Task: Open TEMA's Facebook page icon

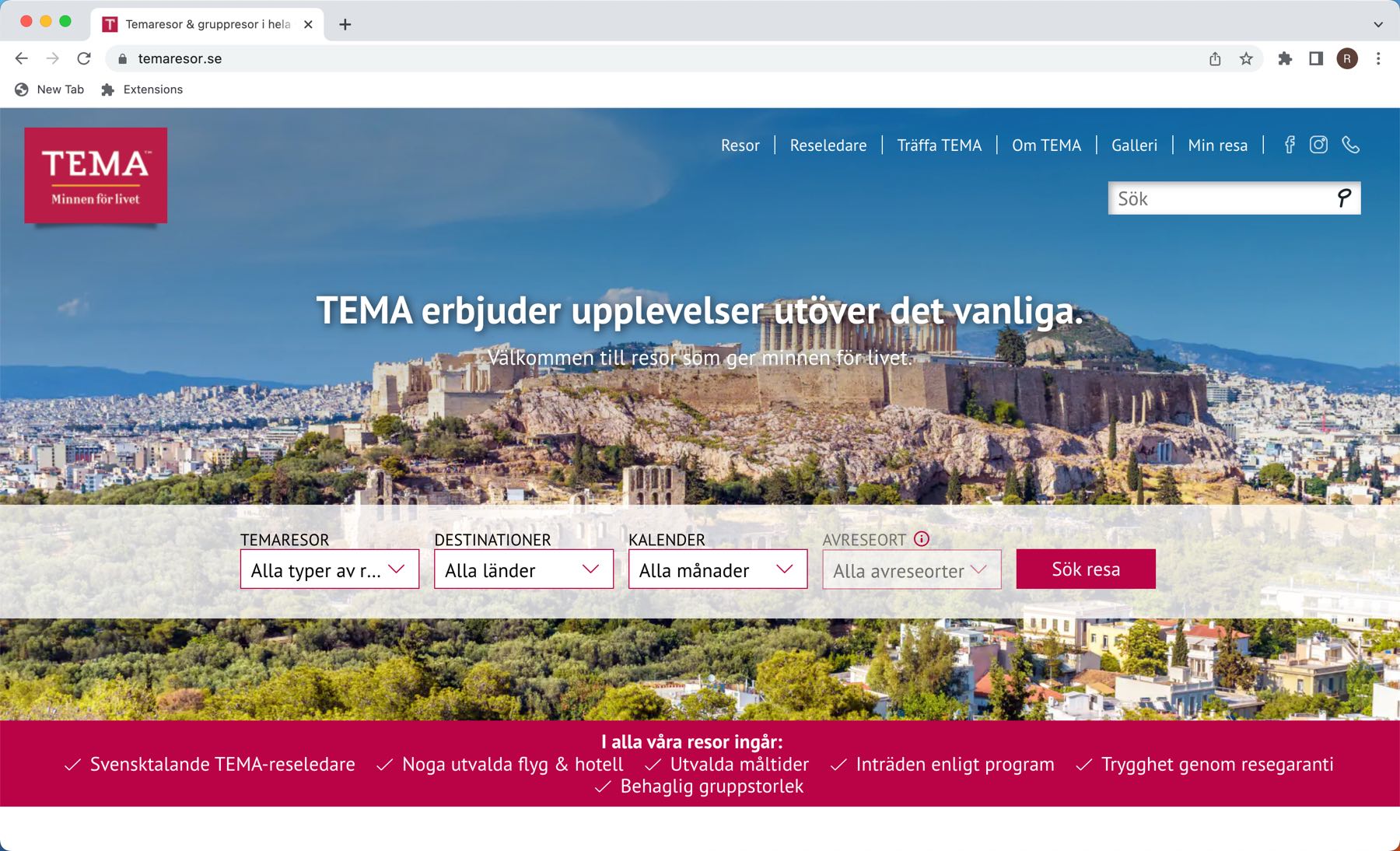Action: [x=1290, y=145]
